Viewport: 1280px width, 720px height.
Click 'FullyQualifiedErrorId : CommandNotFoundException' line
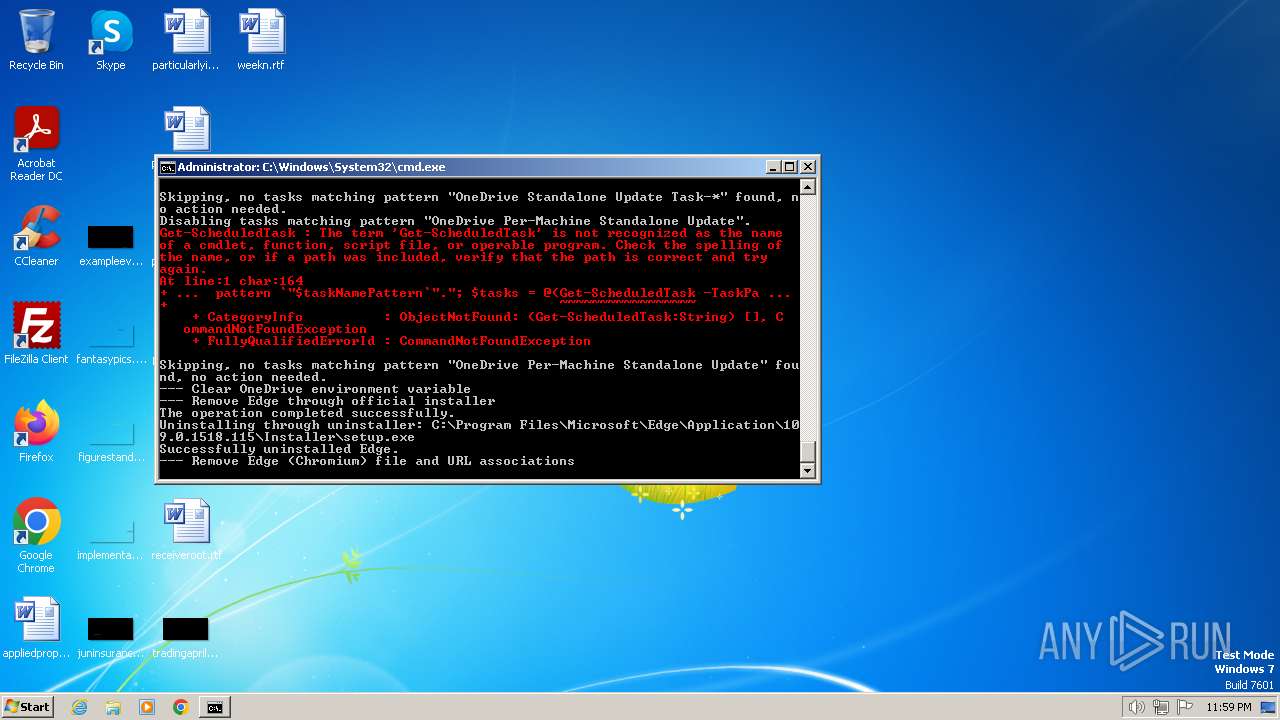coord(391,341)
